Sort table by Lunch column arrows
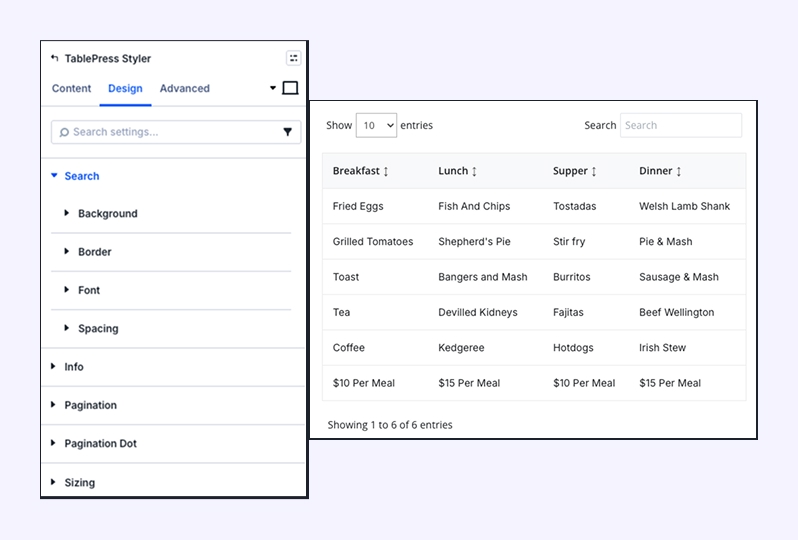 [x=474, y=172]
